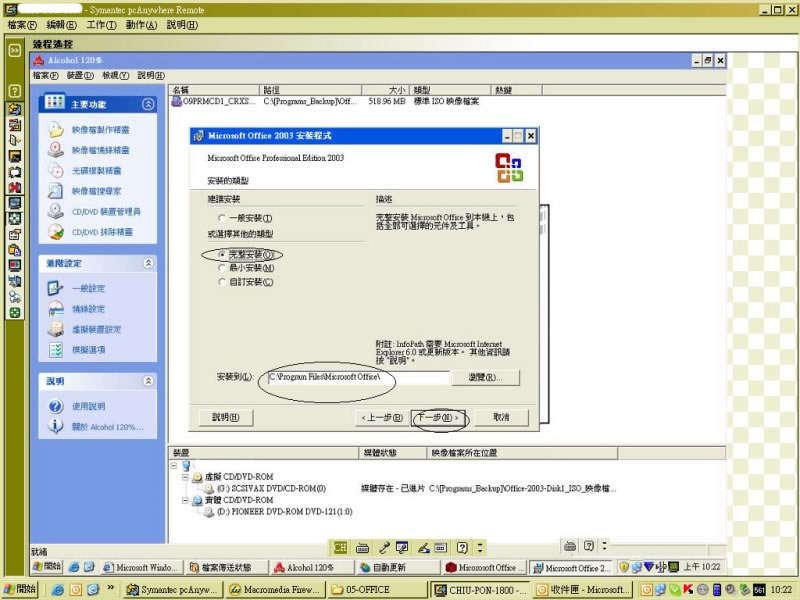This screenshot has height=600, width=800.
Task: Open pcAnywhere 編輯 menu
Action: click(61, 25)
